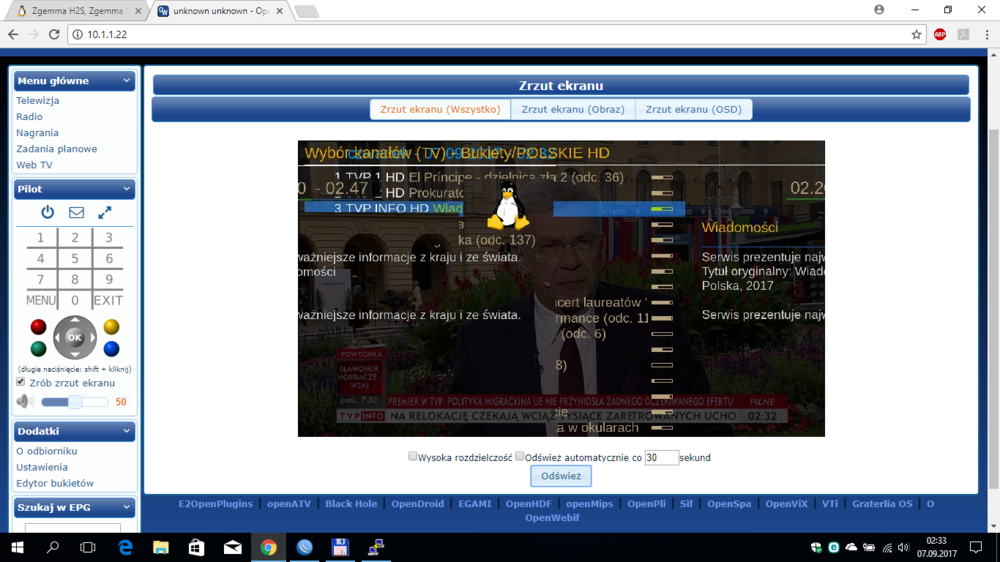Viewport: 1000px width, 562px height.
Task: Click the envelope message icon in Pilot
Action: (76, 212)
